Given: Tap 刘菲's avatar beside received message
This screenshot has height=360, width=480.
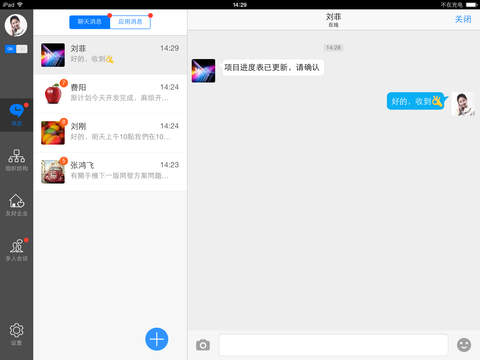Looking at the screenshot, I should tap(203, 71).
